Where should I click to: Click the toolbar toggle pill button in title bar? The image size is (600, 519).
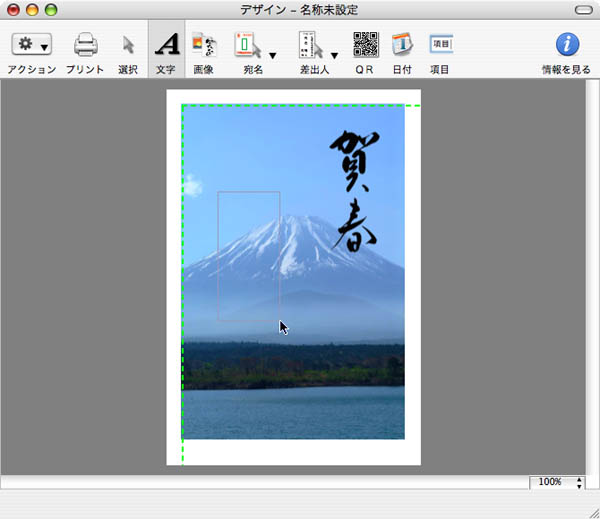(582, 9)
